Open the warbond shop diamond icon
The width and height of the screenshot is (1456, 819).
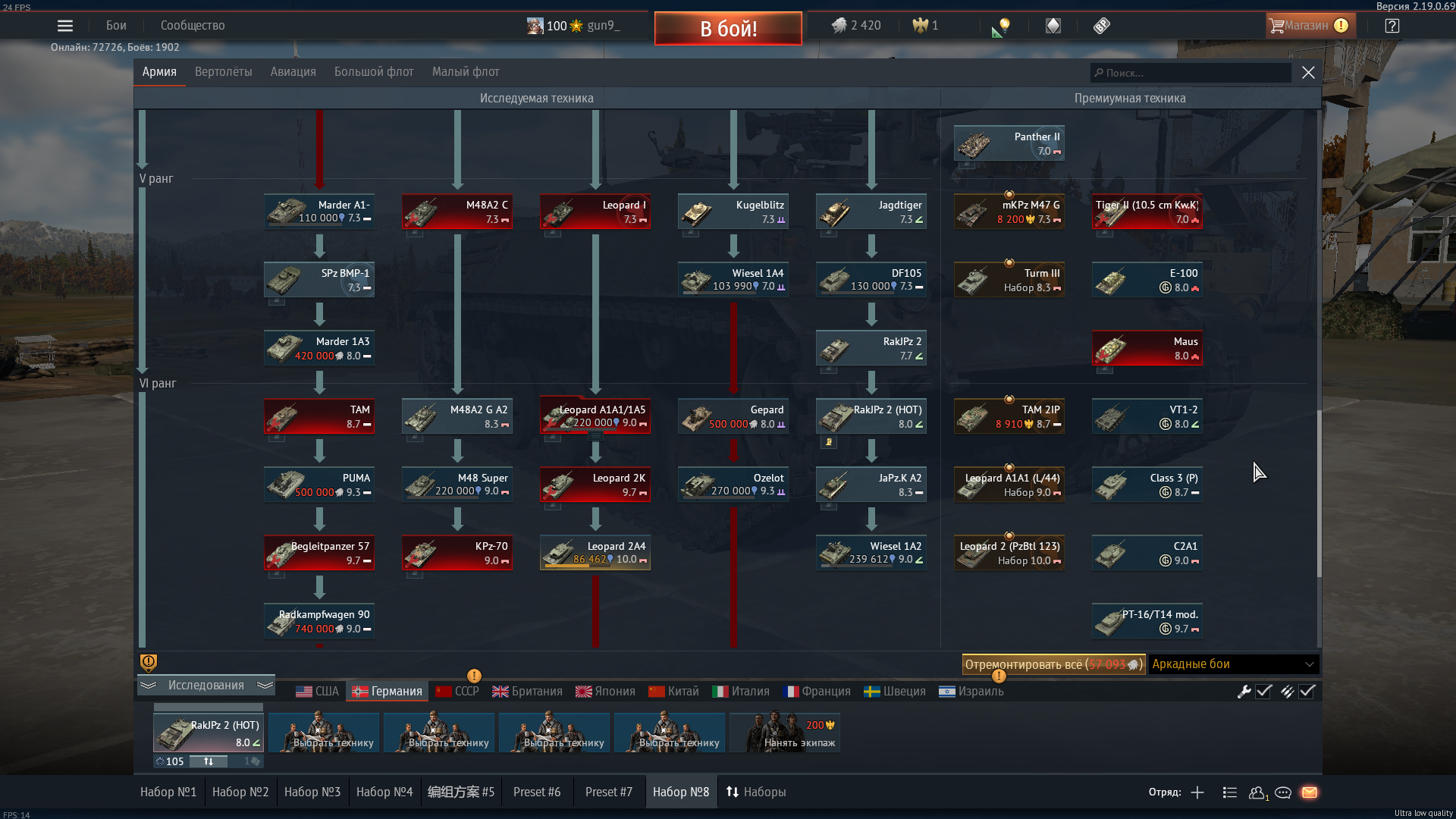tap(1053, 26)
